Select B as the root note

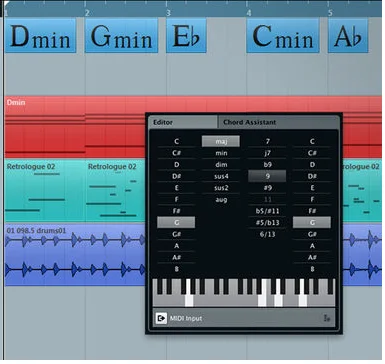pyautogui.click(x=176, y=269)
